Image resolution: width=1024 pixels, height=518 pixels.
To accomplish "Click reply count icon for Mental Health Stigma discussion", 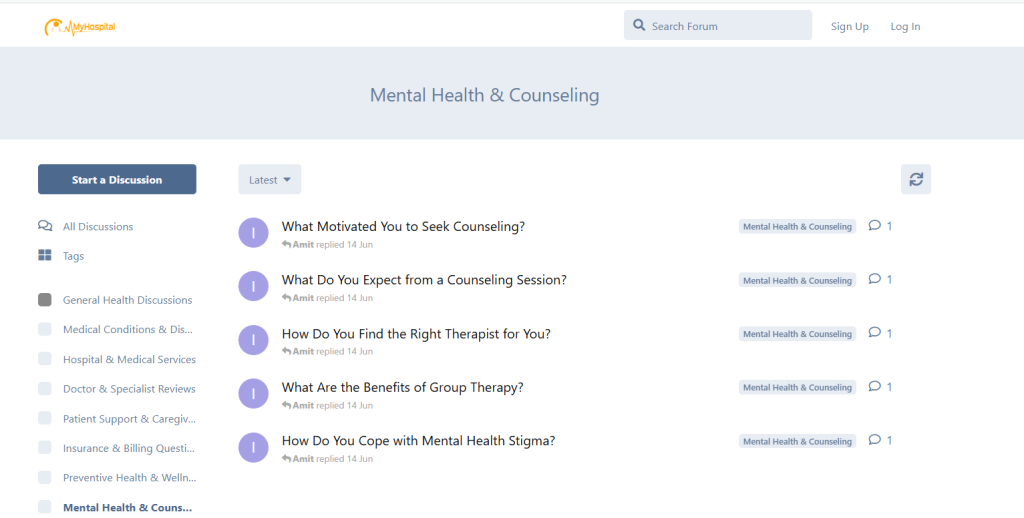I will pos(875,440).
